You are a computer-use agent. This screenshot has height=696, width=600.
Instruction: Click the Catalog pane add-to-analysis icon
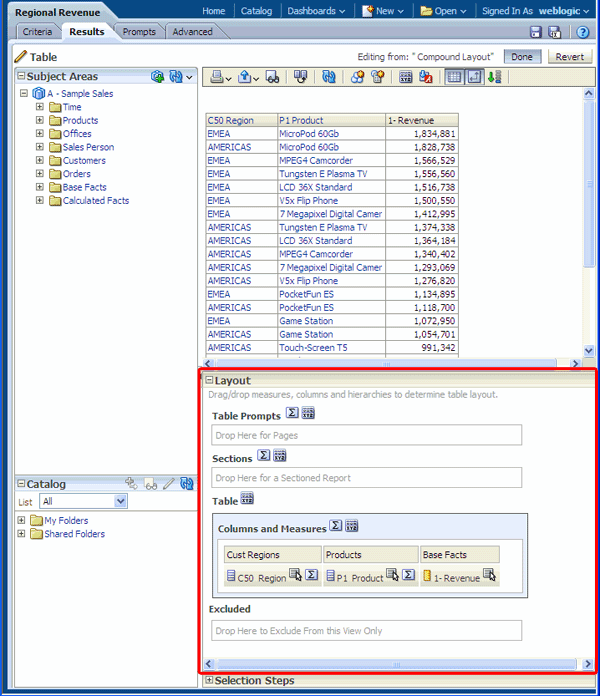(131, 483)
